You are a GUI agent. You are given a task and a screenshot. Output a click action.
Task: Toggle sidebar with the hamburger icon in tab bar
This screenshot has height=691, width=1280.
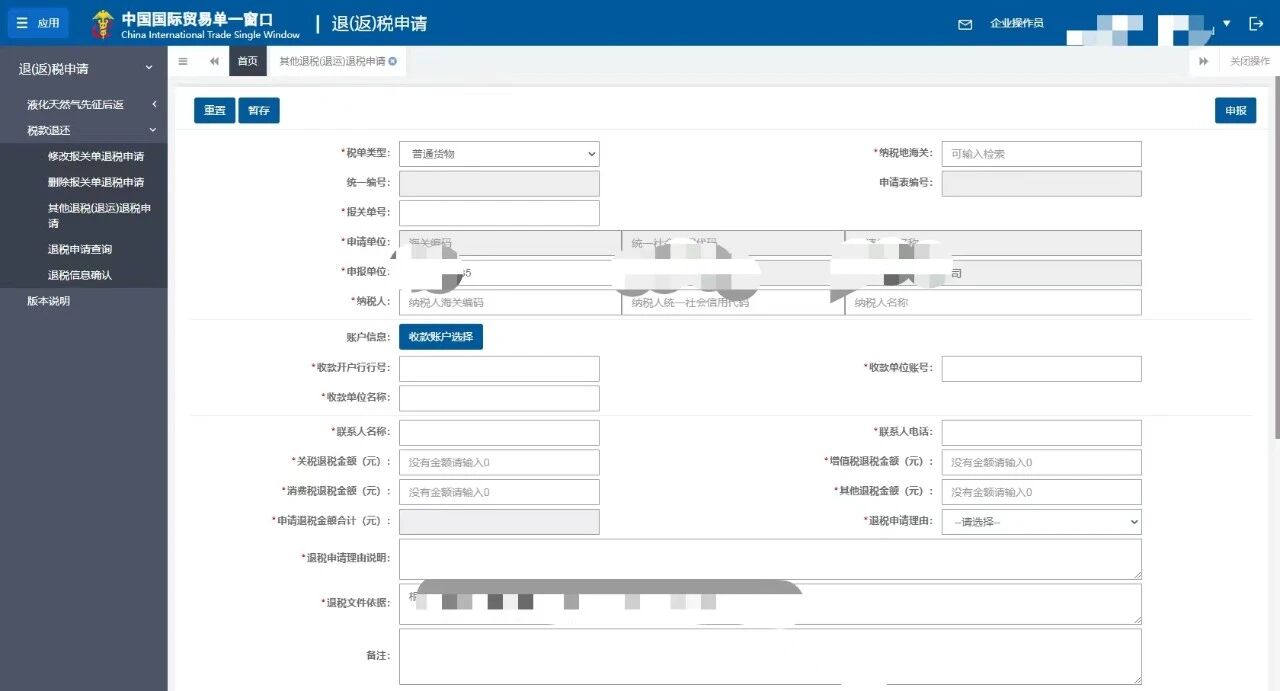coord(182,61)
